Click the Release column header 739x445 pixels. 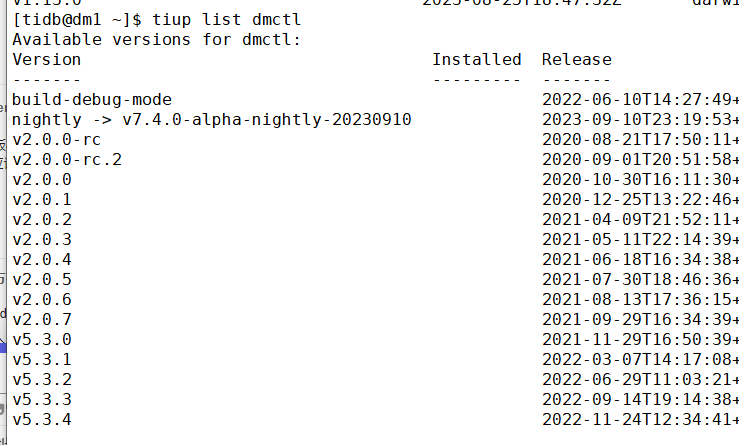[576, 59]
